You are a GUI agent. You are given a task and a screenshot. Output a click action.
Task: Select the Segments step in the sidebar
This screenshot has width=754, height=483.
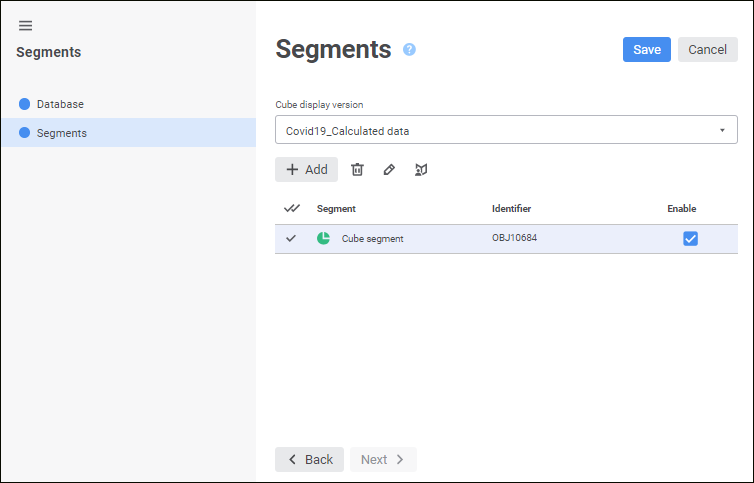click(62, 133)
